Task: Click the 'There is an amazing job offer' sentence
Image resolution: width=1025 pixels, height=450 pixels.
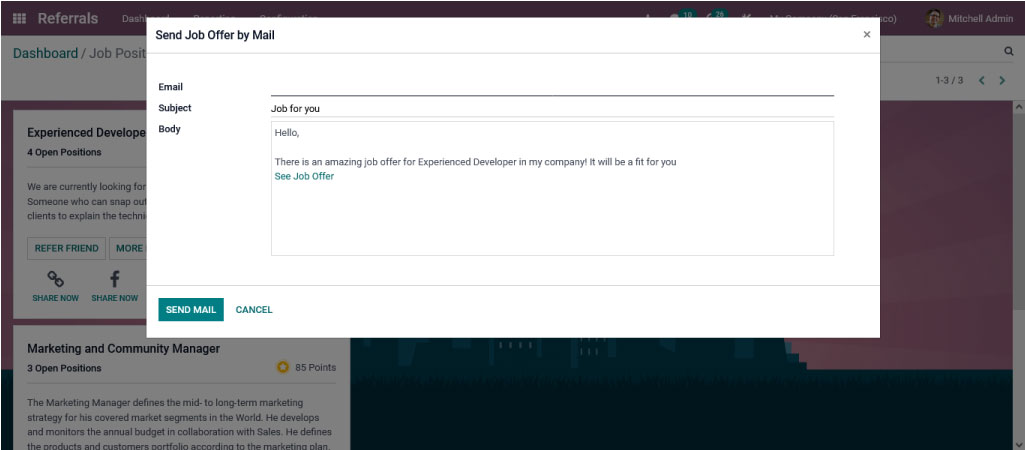Action: 475,162
